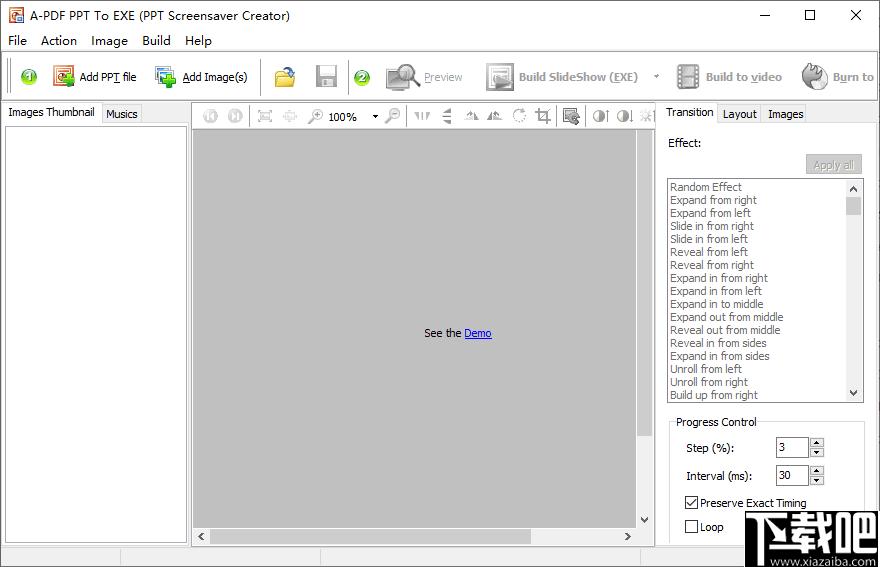Click the Build to video label
The width and height of the screenshot is (880, 567).
click(x=744, y=77)
